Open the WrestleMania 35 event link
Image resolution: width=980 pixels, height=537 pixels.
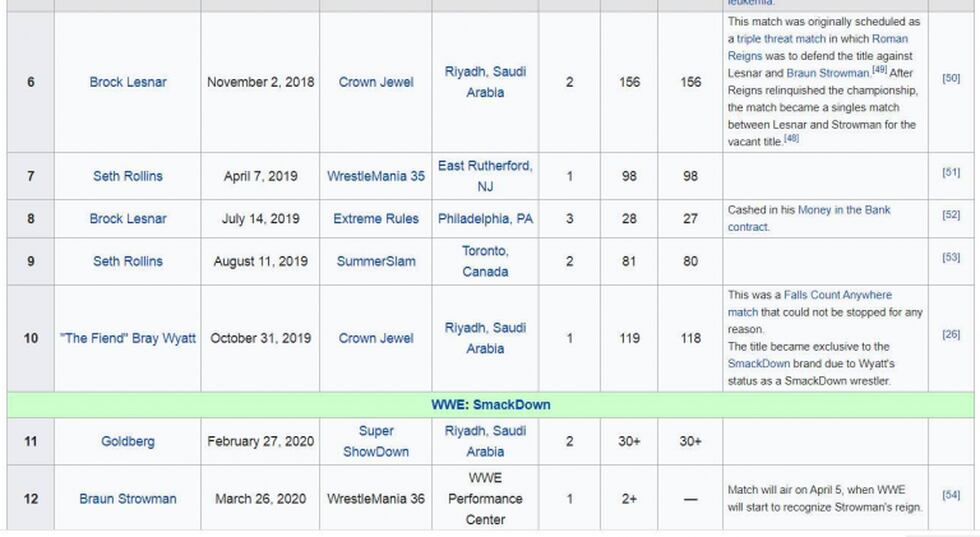click(375, 176)
